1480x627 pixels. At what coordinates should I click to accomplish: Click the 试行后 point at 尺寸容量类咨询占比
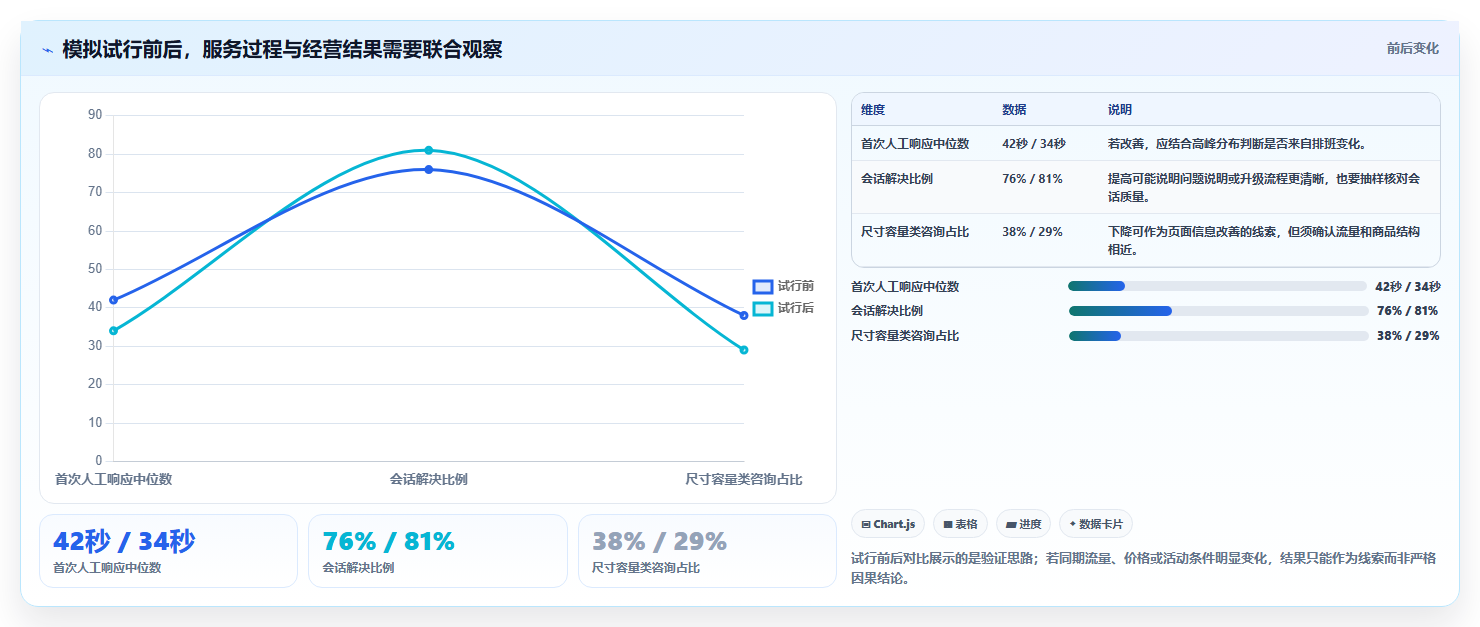point(744,350)
